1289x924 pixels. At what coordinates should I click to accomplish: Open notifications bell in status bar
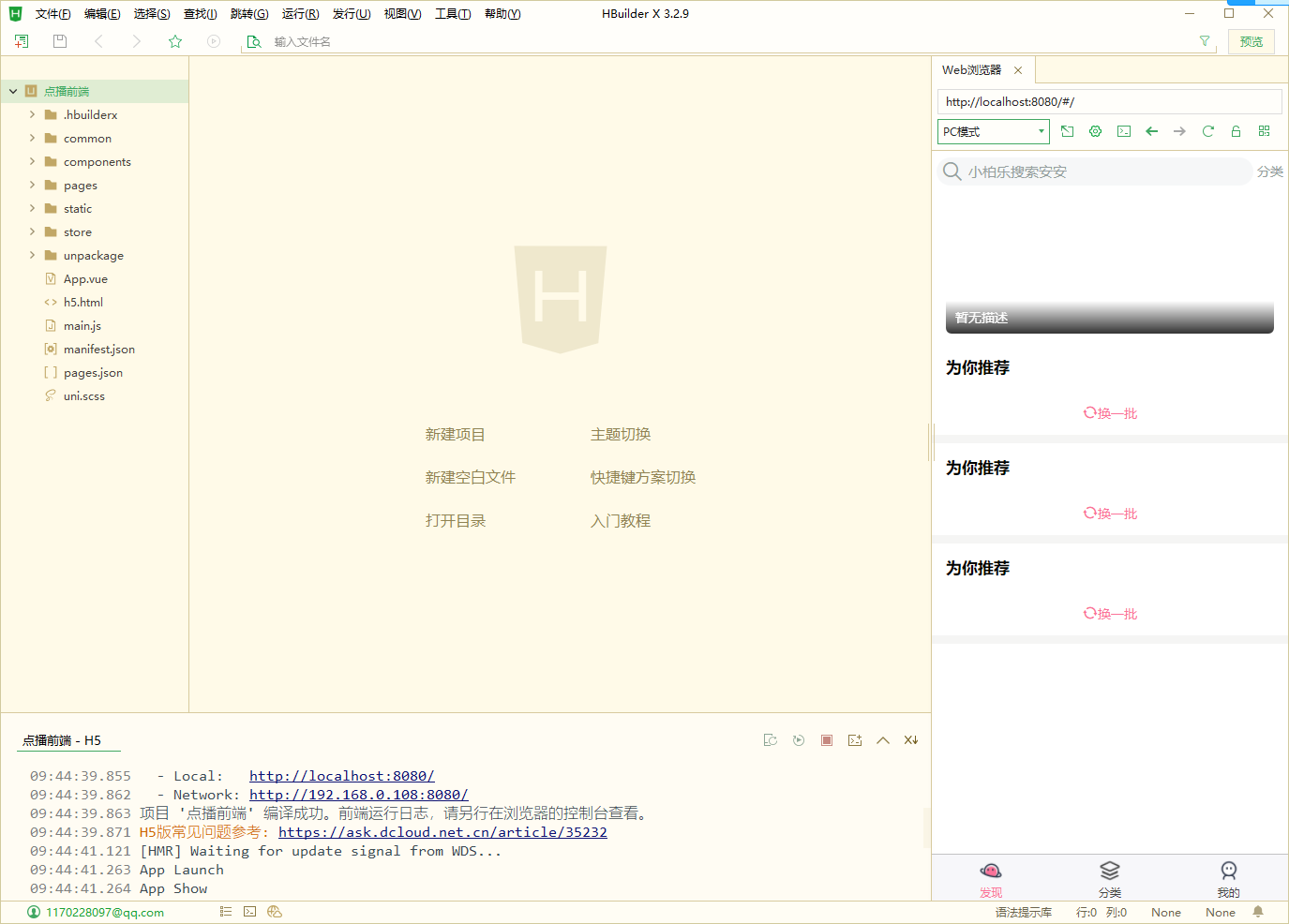coord(1258,912)
